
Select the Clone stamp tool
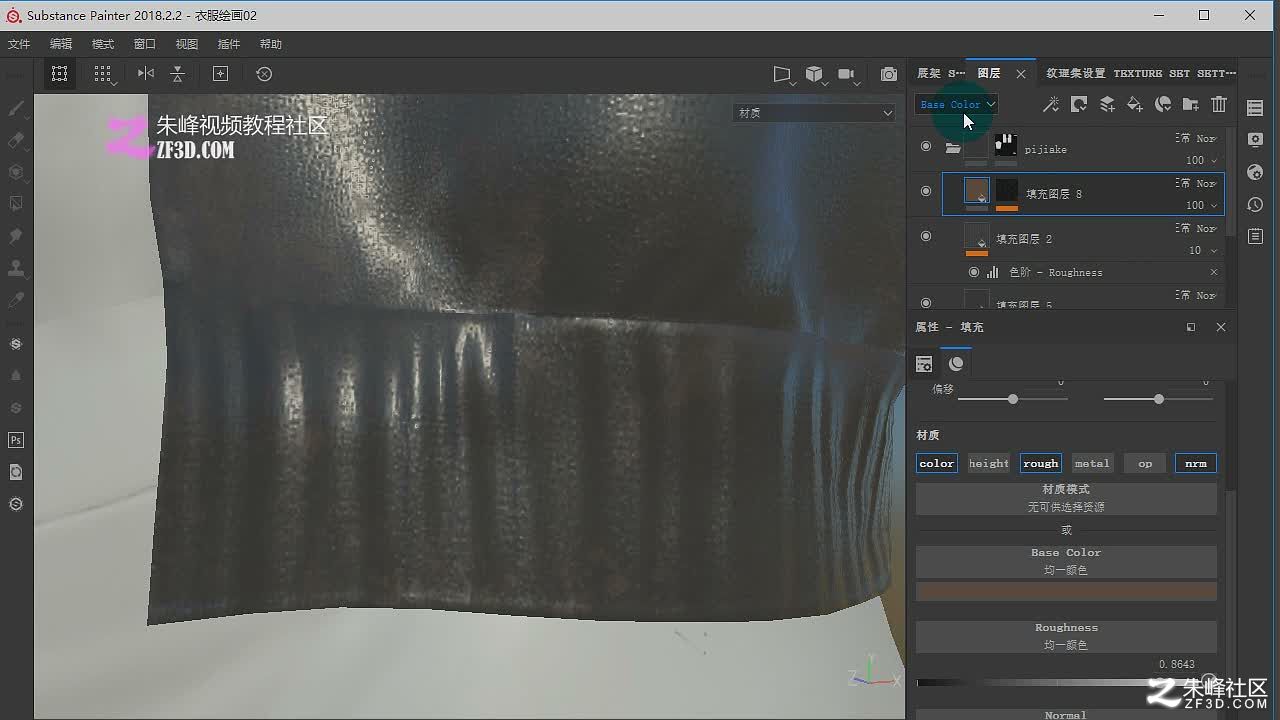point(16,268)
